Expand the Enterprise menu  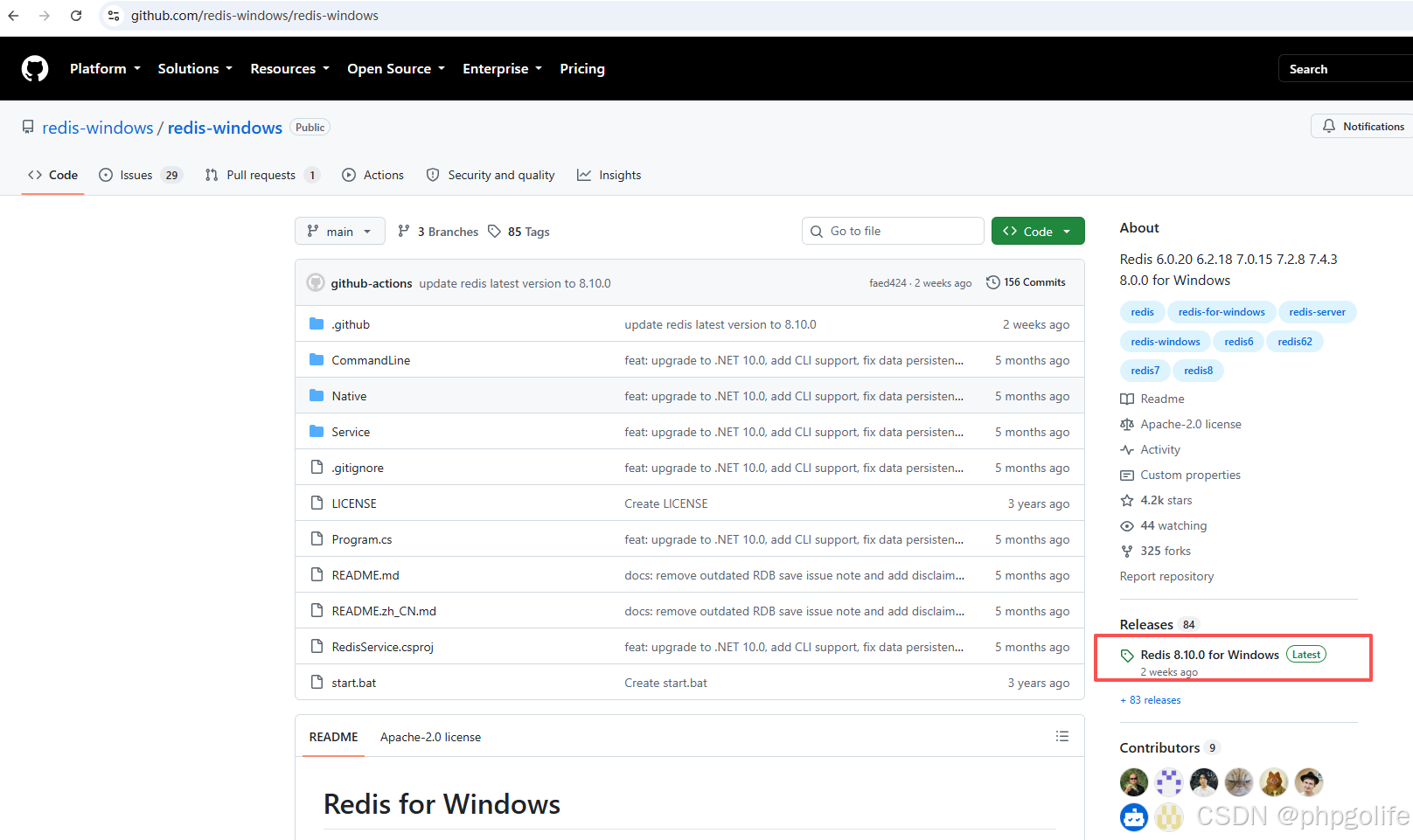pyautogui.click(x=502, y=69)
